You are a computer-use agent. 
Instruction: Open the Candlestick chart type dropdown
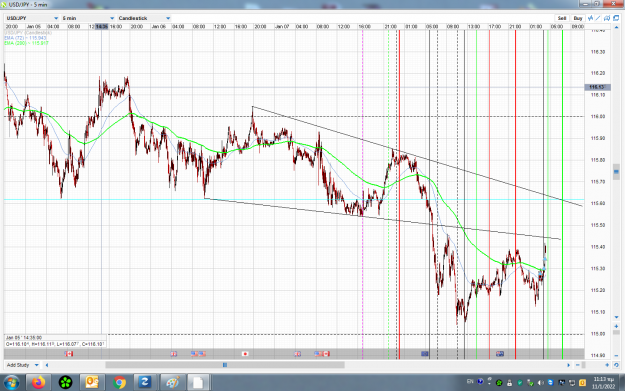point(144,18)
